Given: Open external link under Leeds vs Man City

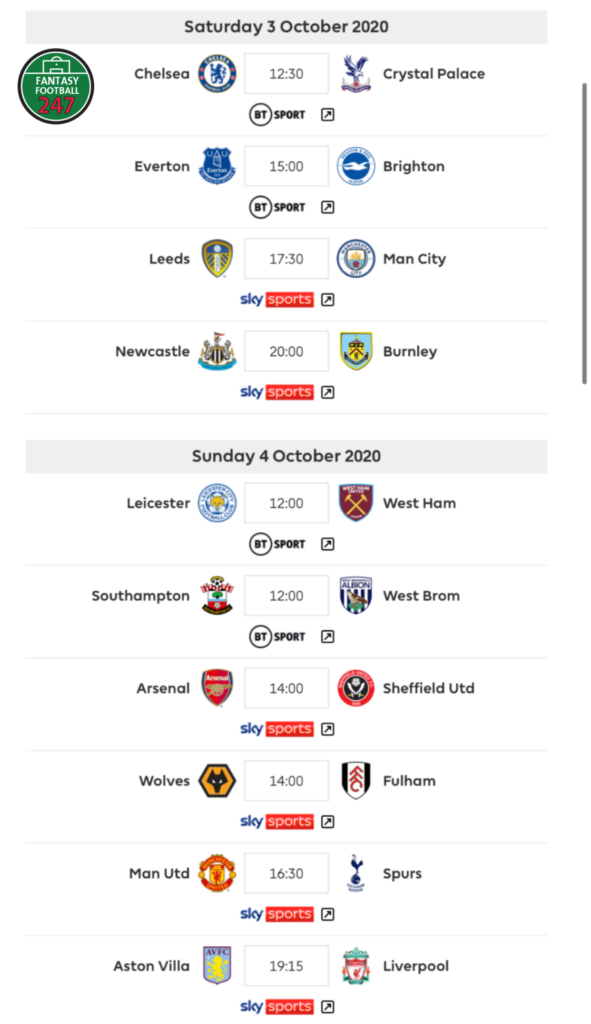Looking at the screenshot, I should [328, 300].
